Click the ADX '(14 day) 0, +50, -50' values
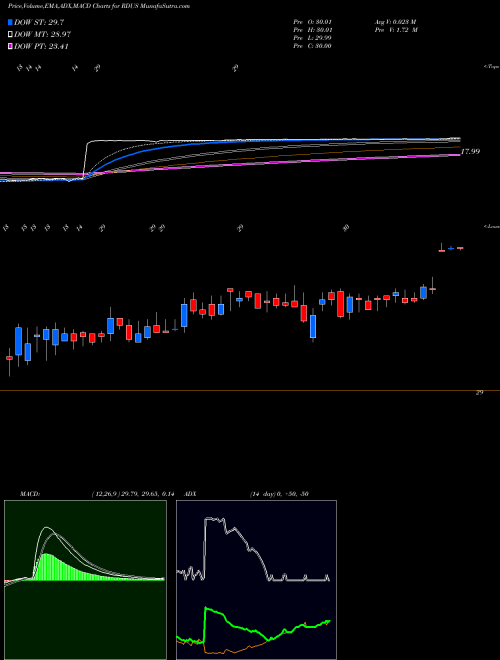This screenshot has width=500, height=660. 279,494
